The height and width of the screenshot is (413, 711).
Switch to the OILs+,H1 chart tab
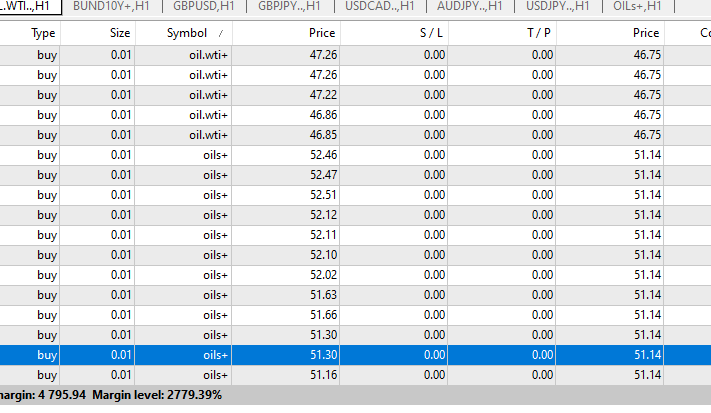(x=637, y=6)
